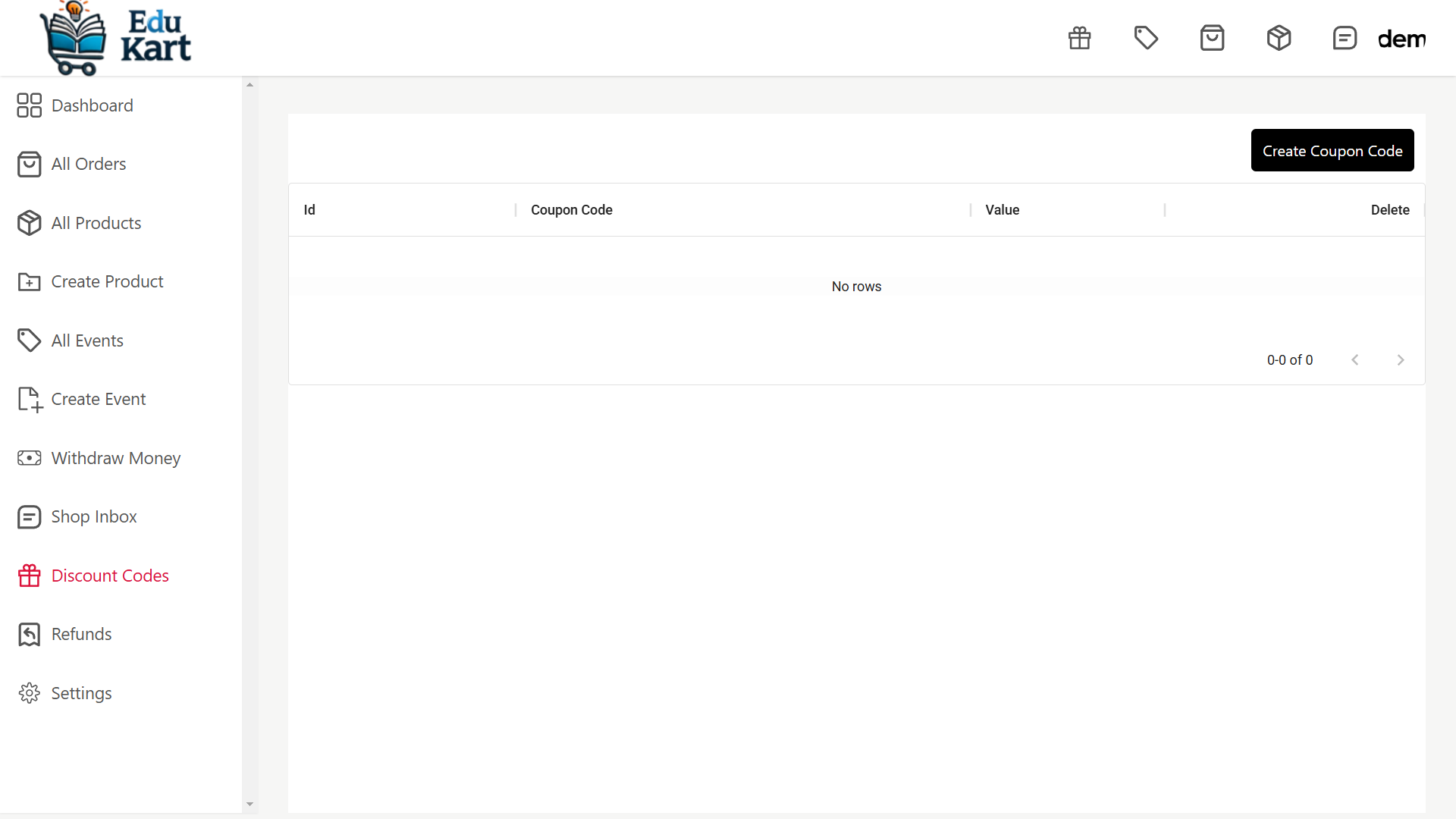
Task: Go to the previous table page
Action: pos(1355,359)
